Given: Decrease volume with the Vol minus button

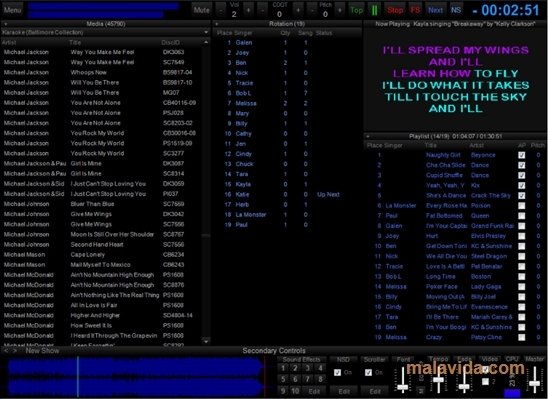Looking at the screenshot, I should (221, 10).
